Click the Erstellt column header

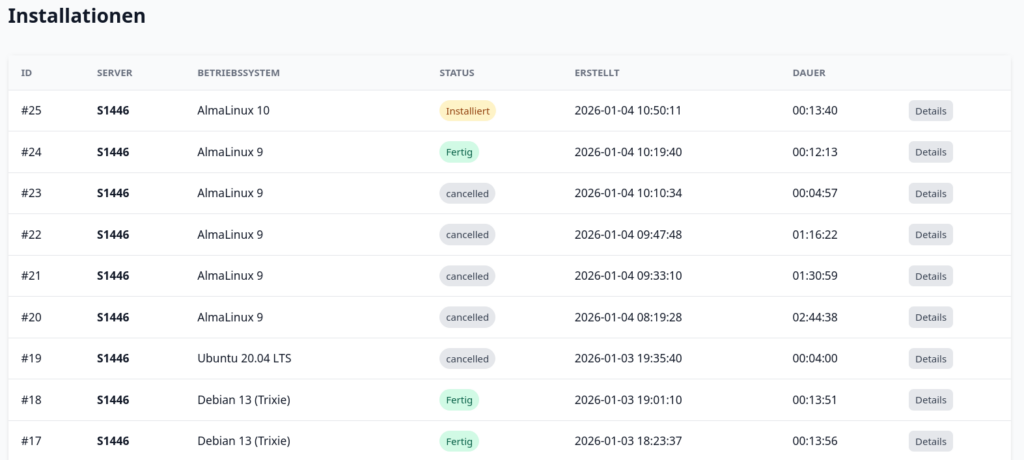tap(597, 73)
